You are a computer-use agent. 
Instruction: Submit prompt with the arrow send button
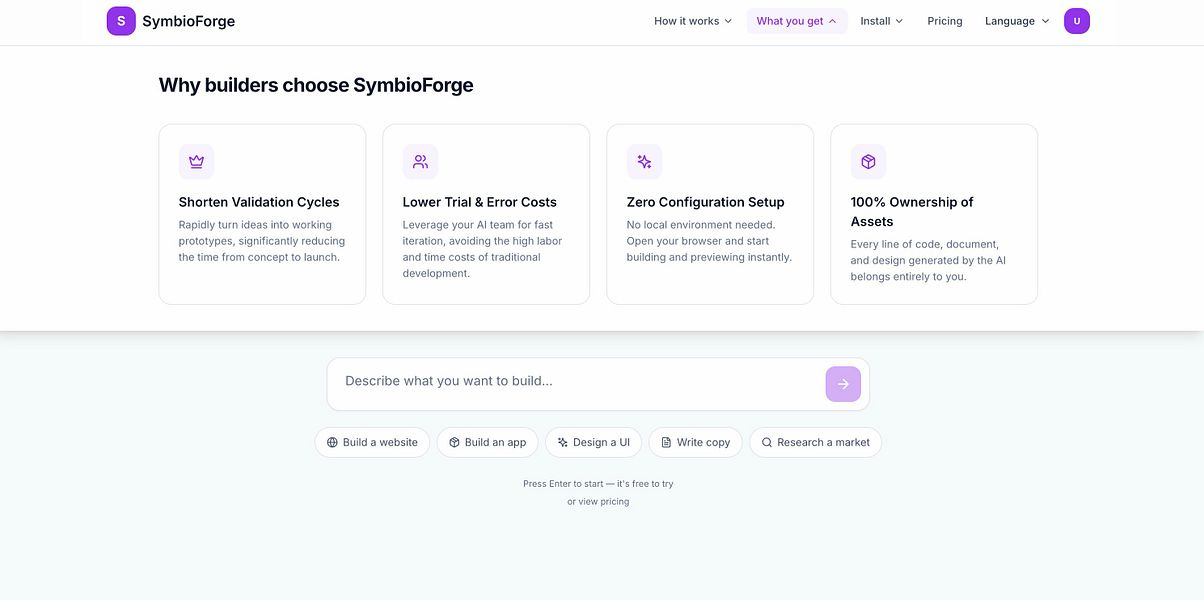843,384
